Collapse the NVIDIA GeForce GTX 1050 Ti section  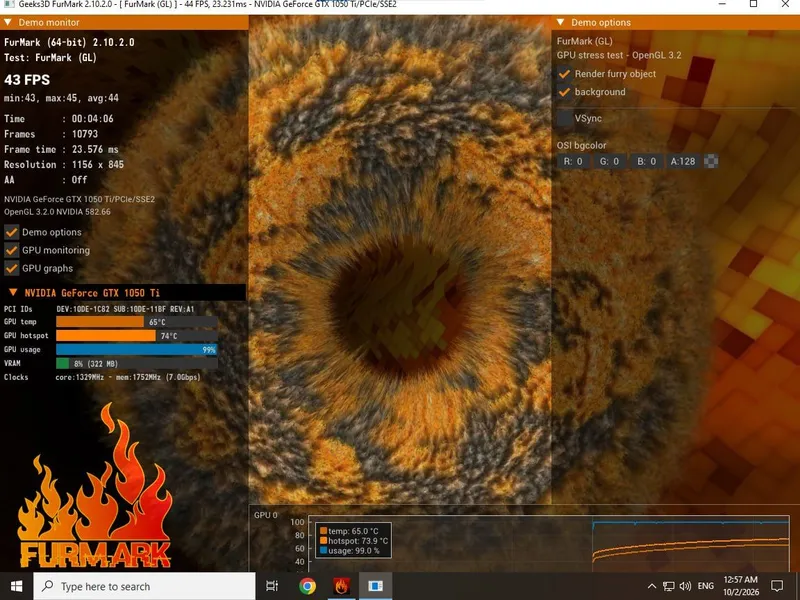tap(13, 292)
